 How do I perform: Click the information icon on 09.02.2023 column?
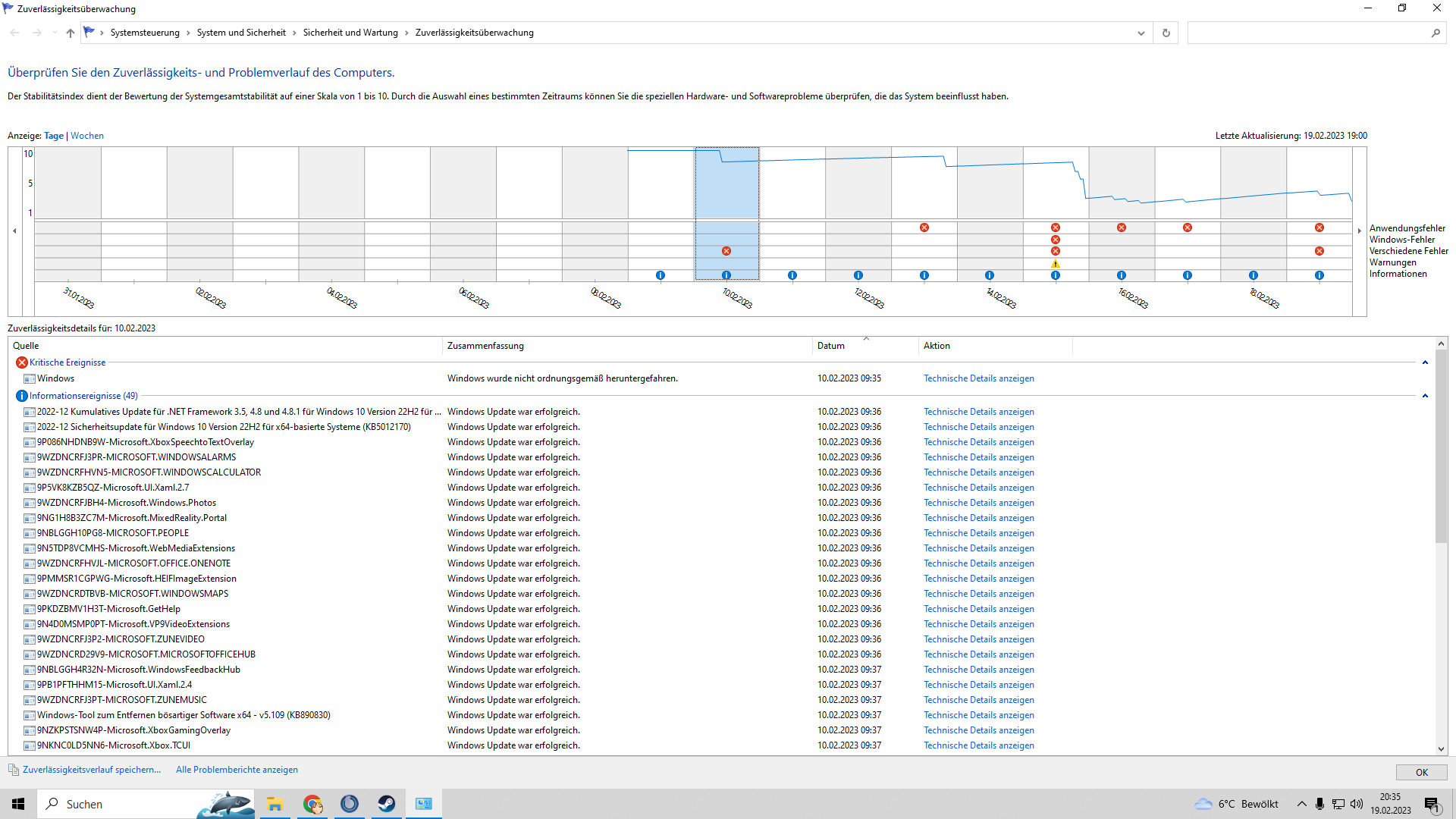pyautogui.click(x=661, y=275)
